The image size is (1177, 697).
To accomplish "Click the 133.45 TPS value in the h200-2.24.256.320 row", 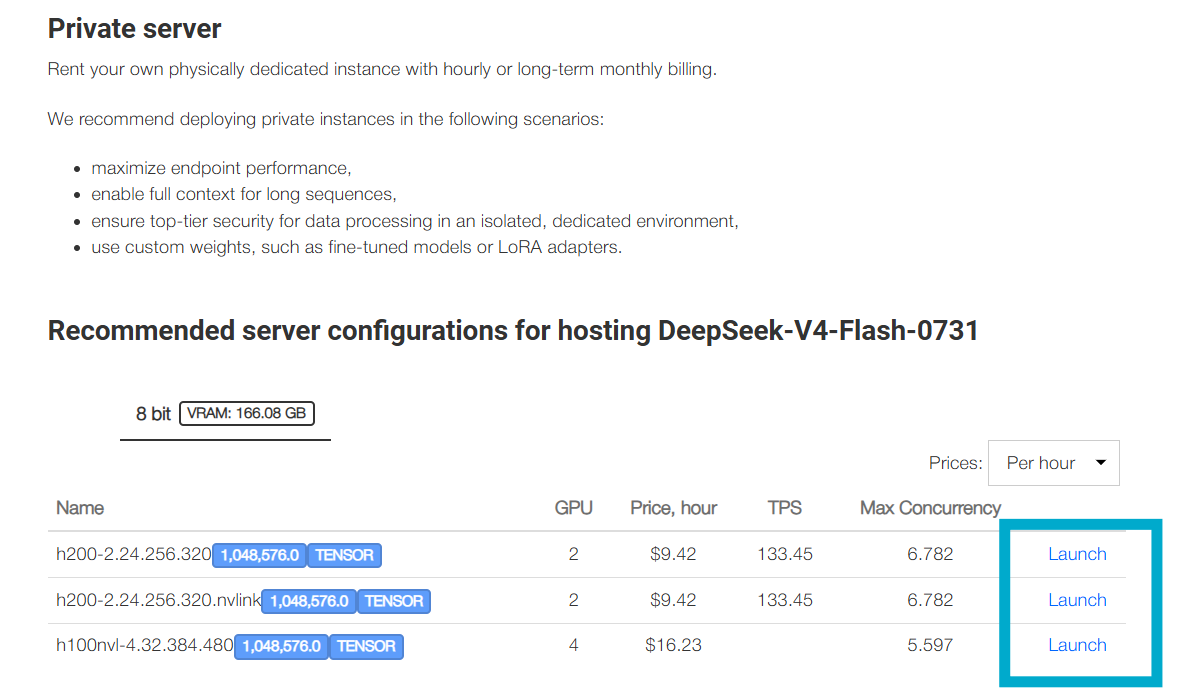I will (x=784, y=554).
